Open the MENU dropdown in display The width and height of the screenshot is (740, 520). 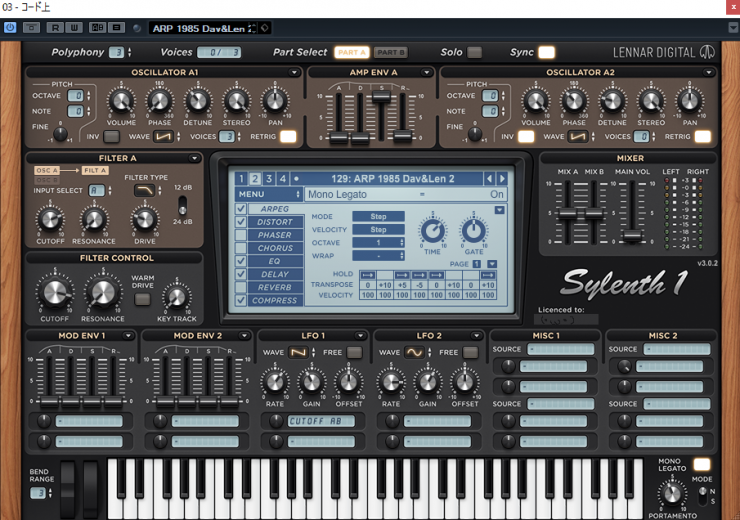pos(268,194)
